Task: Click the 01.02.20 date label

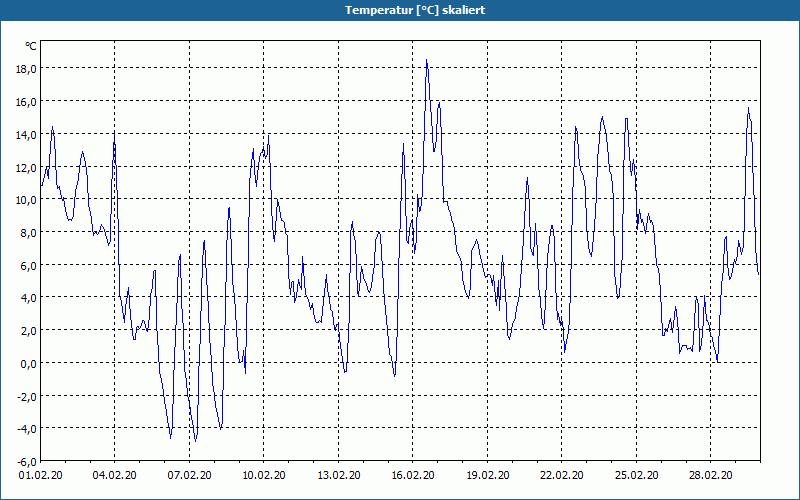Action: (41, 476)
